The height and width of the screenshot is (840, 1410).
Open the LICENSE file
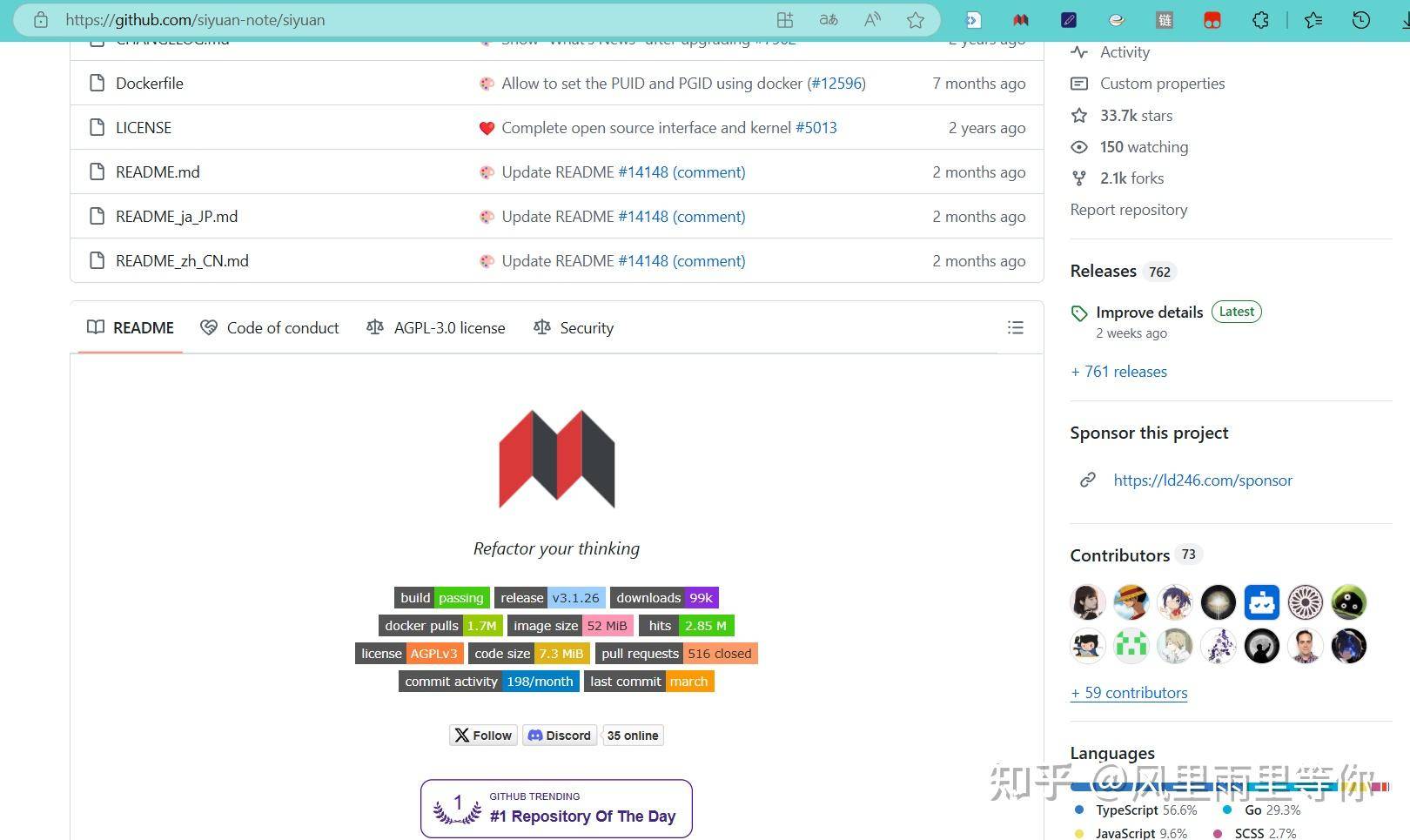(144, 127)
